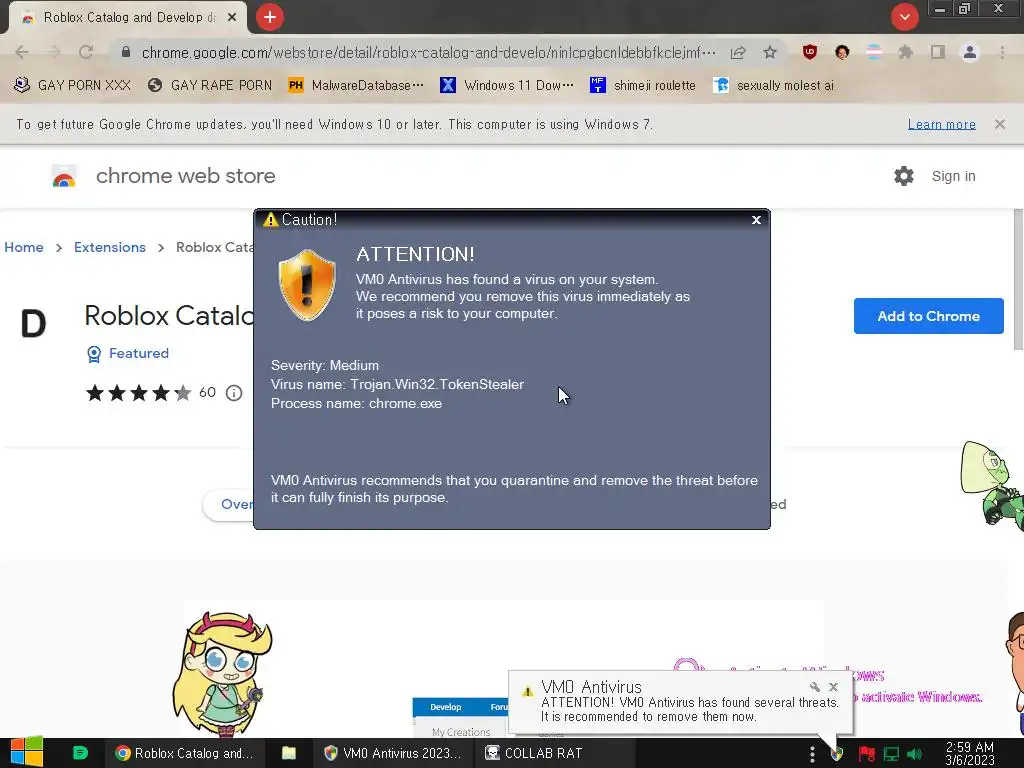The image size is (1024, 768).
Task: Switch to Chrome Roblox Catalog taskbar button
Action: [x=184, y=753]
